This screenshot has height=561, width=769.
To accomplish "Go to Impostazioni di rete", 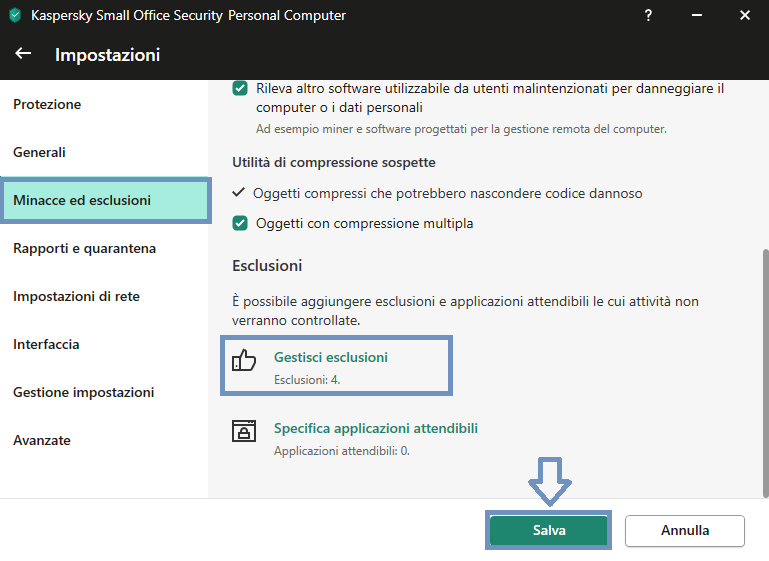I will (77, 296).
